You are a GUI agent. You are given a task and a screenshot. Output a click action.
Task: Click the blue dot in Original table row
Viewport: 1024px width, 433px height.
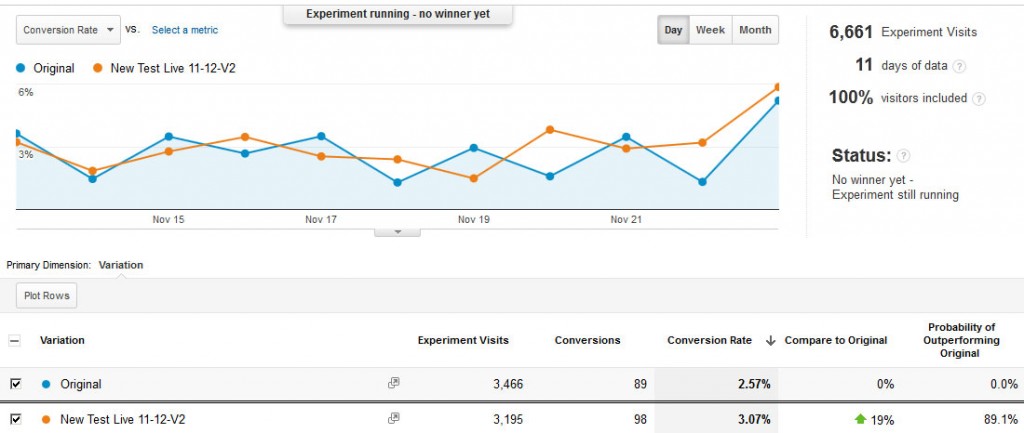point(46,384)
